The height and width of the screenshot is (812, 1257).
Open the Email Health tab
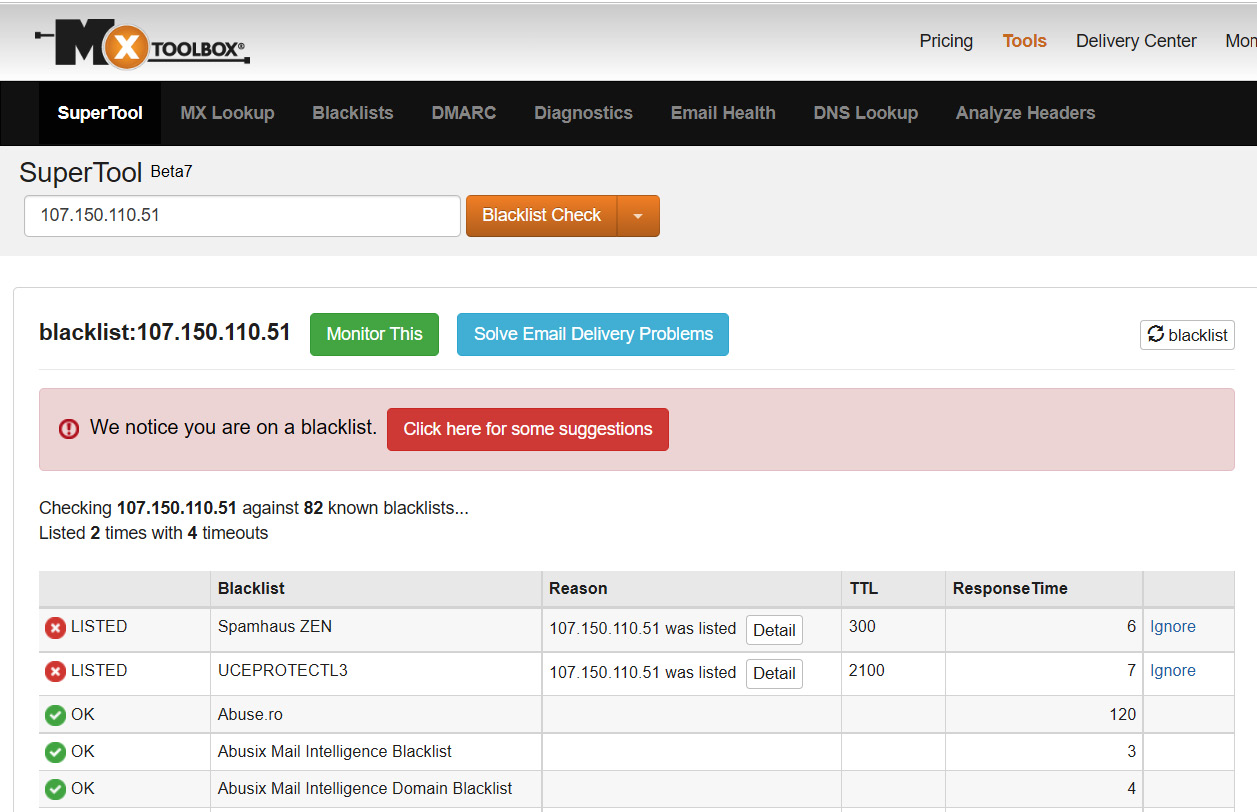tap(723, 113)
